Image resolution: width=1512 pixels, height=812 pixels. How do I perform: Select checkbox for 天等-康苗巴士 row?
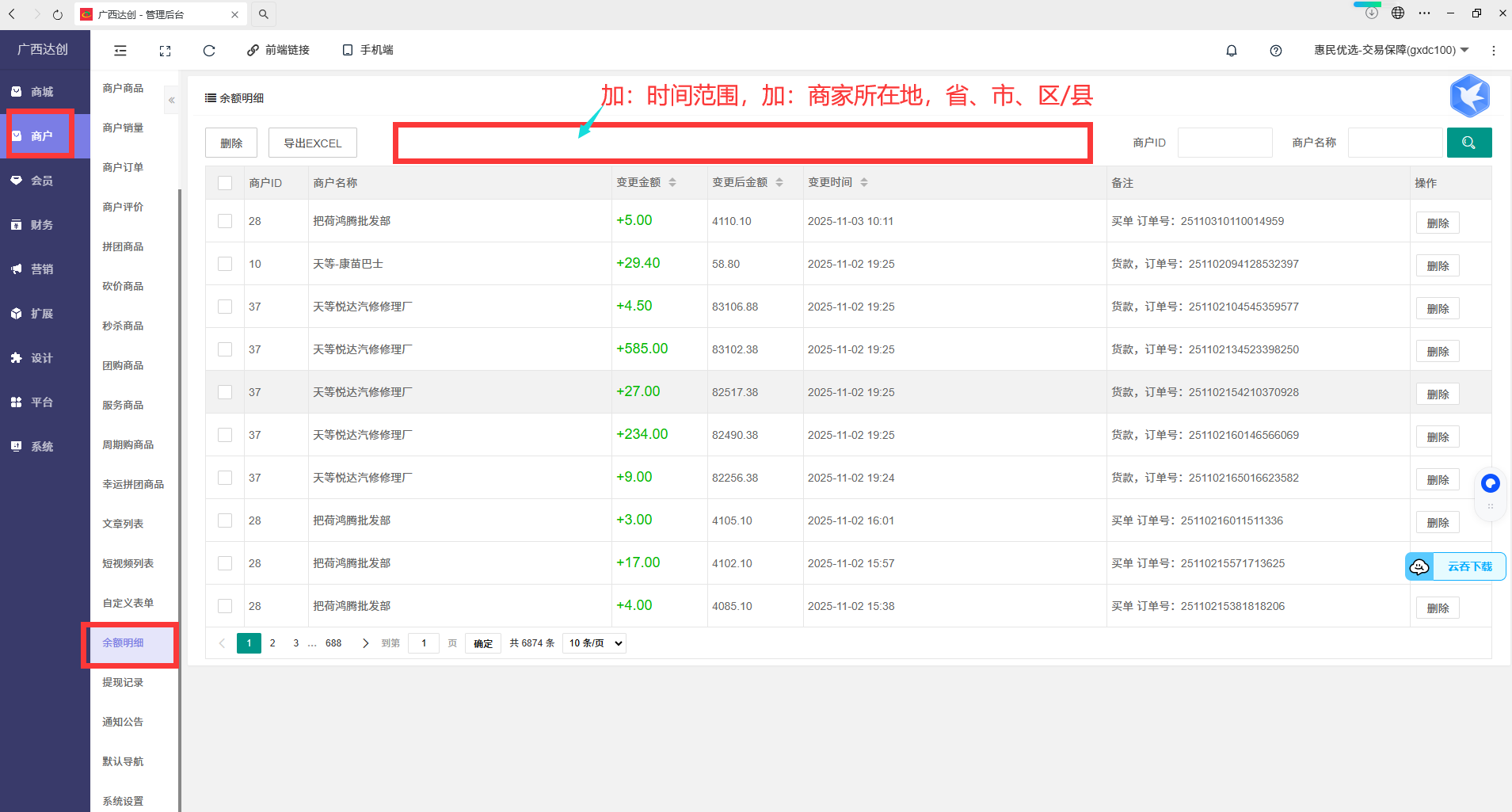[225, 264]
